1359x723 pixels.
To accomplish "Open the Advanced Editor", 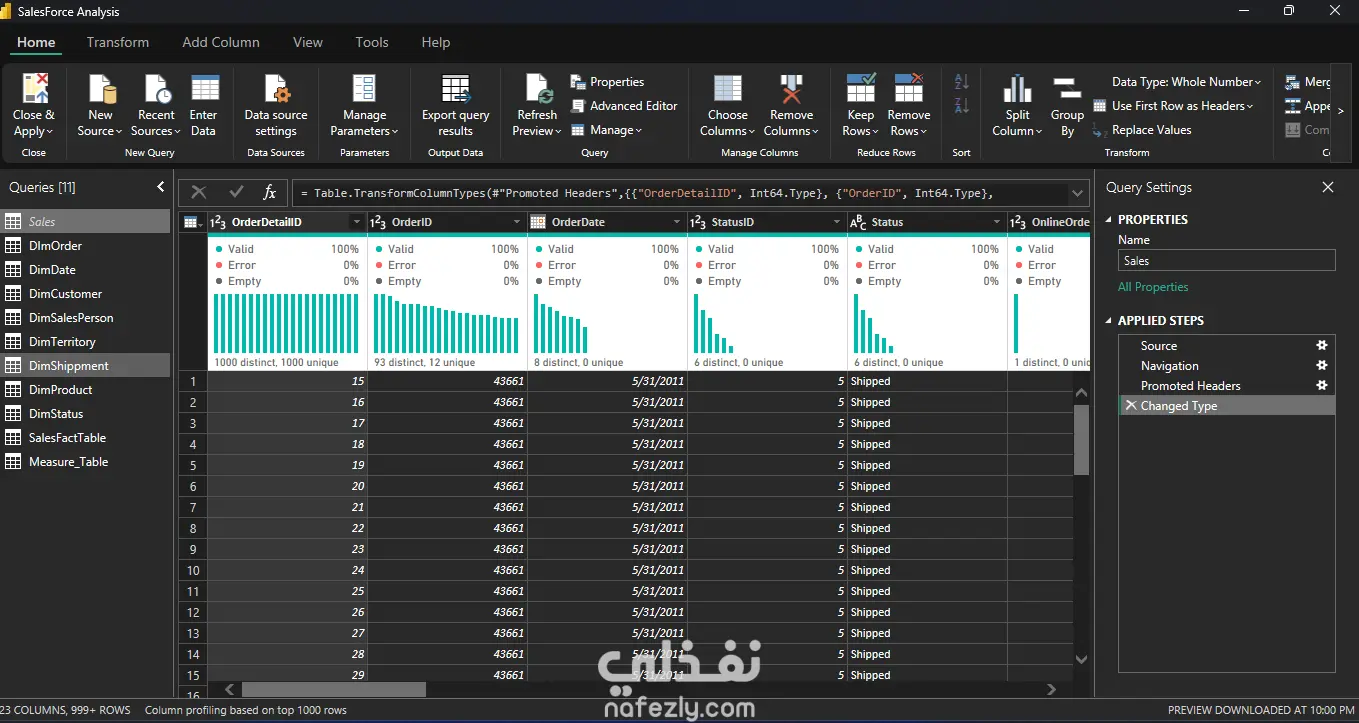I will [624, 106].
